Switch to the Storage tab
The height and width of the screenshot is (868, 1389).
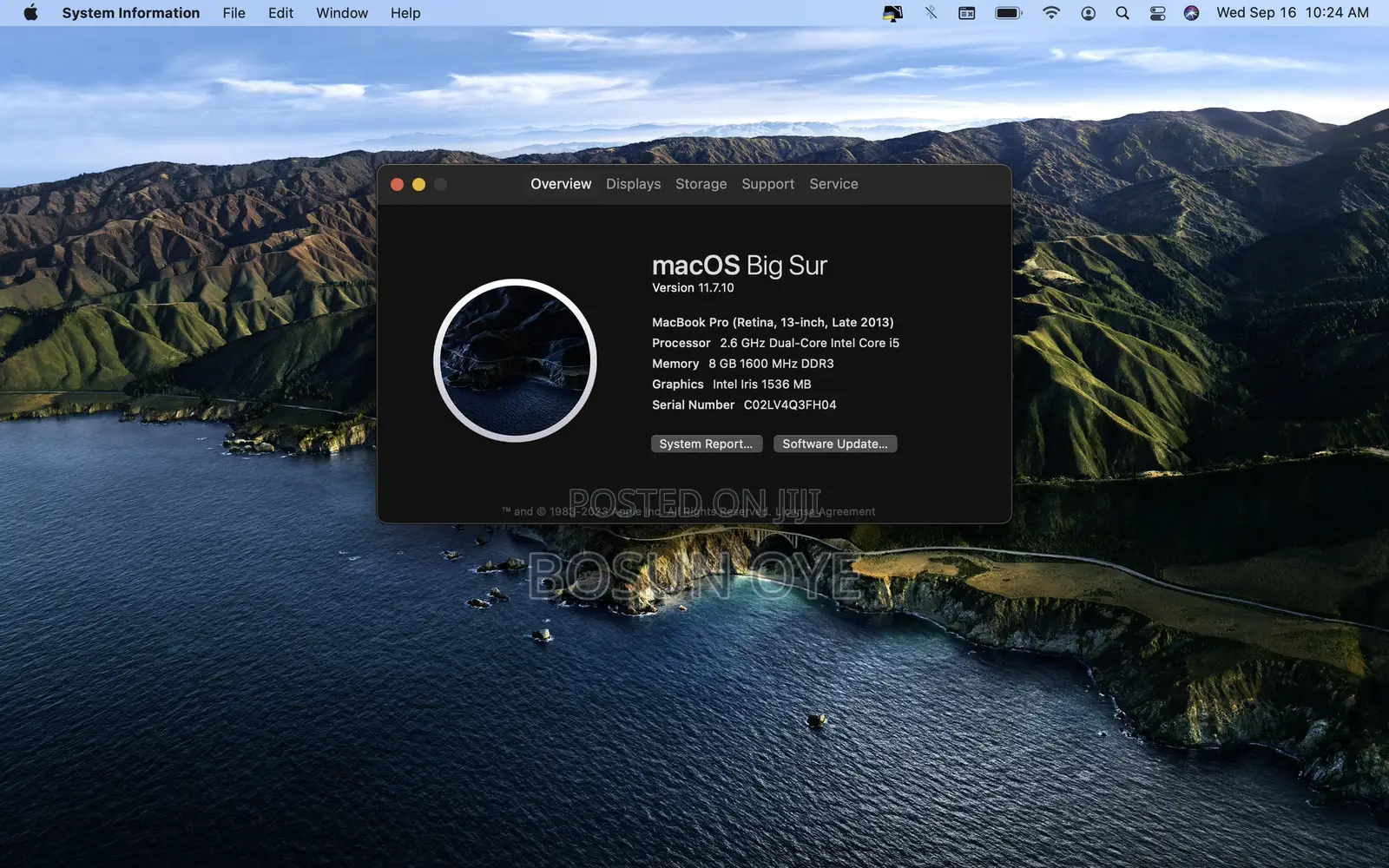coord(701,184)
